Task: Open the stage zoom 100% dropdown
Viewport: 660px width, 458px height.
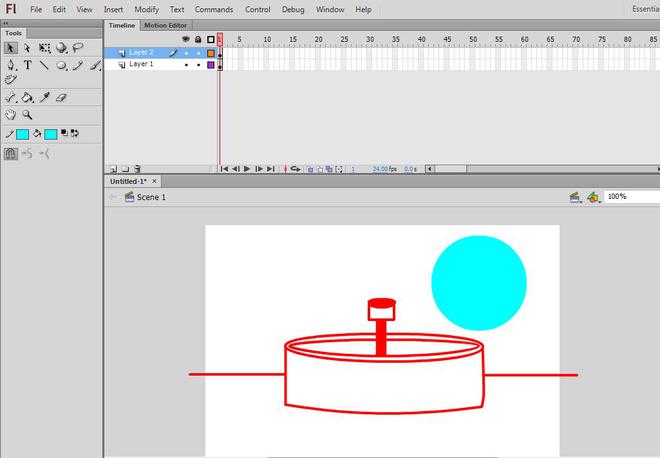Action: click(x=631, y=197)
